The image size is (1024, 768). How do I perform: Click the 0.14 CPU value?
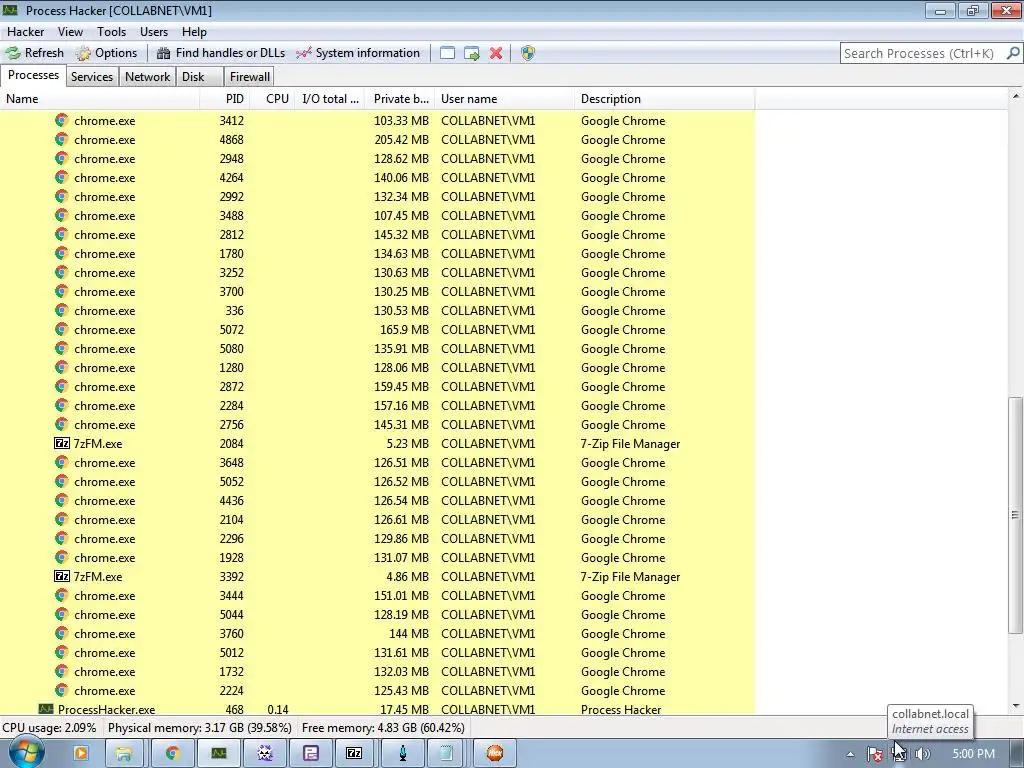tap(278, 709)
